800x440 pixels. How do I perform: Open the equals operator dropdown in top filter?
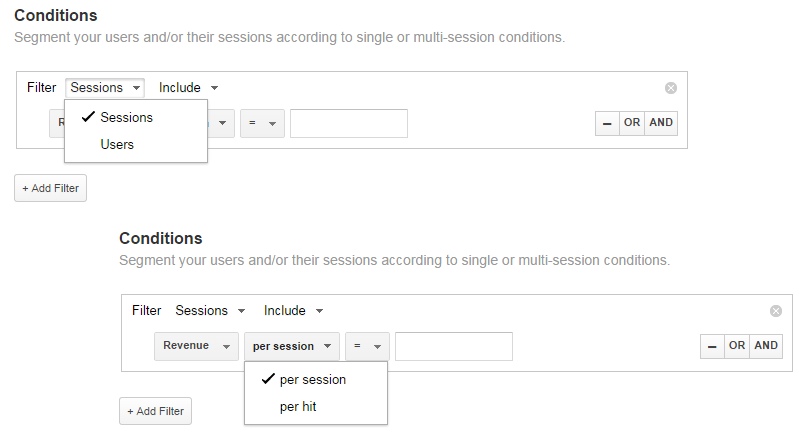pyautogui.click(x=262, y=123)
